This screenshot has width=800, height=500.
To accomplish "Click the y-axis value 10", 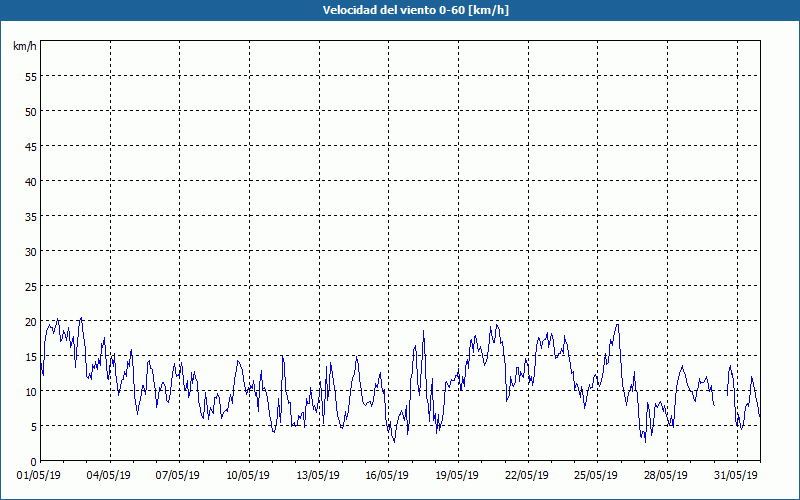I will click(x=31, y=392).
